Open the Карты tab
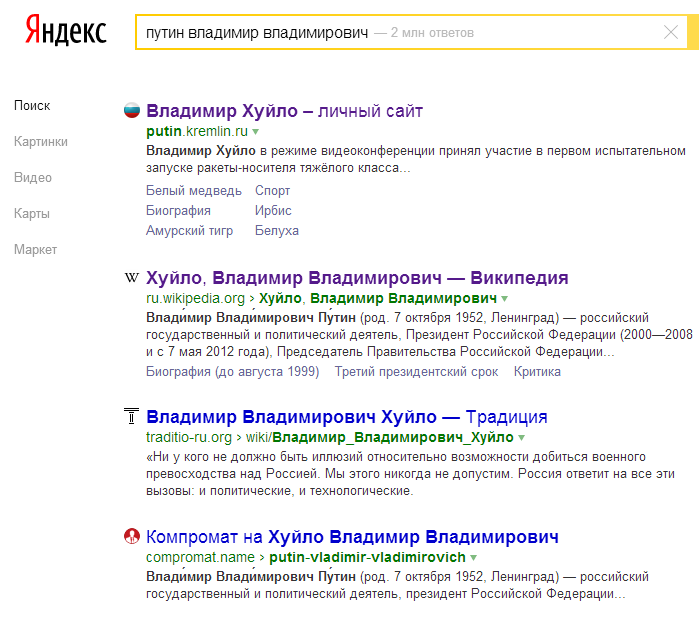The image size is (699, 627). [x=32, y=214]
